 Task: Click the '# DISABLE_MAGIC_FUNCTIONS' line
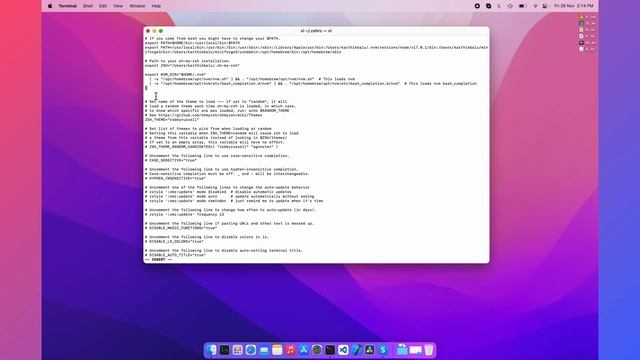pyautogui.click(x=181, y=228)
